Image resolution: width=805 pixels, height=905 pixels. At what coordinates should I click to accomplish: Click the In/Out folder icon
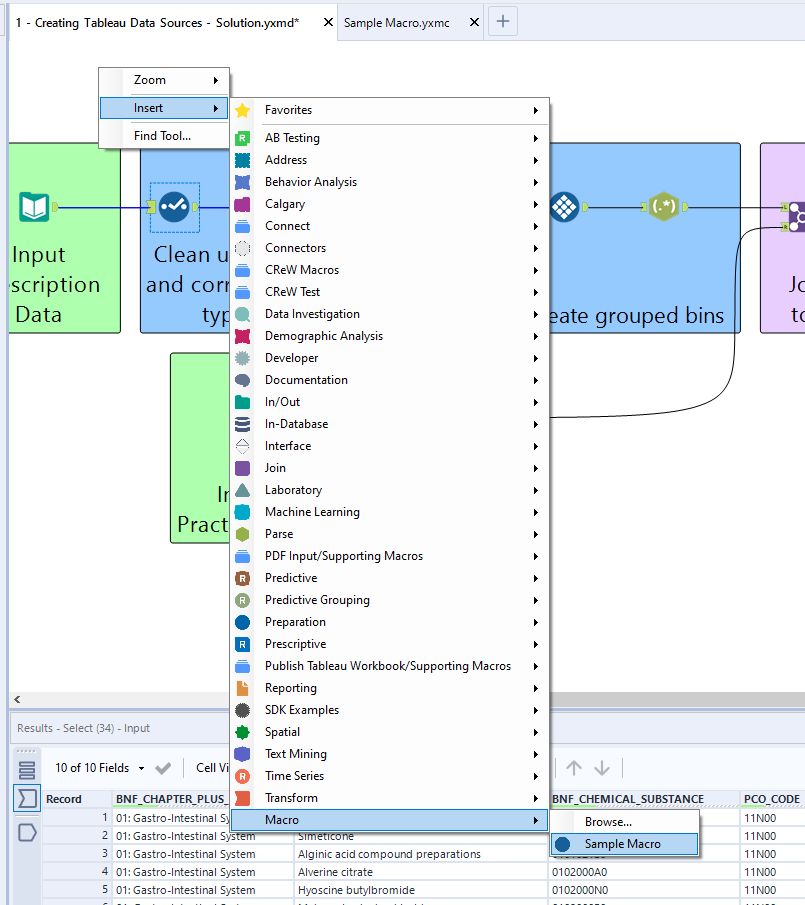click(x=243, y=402)
